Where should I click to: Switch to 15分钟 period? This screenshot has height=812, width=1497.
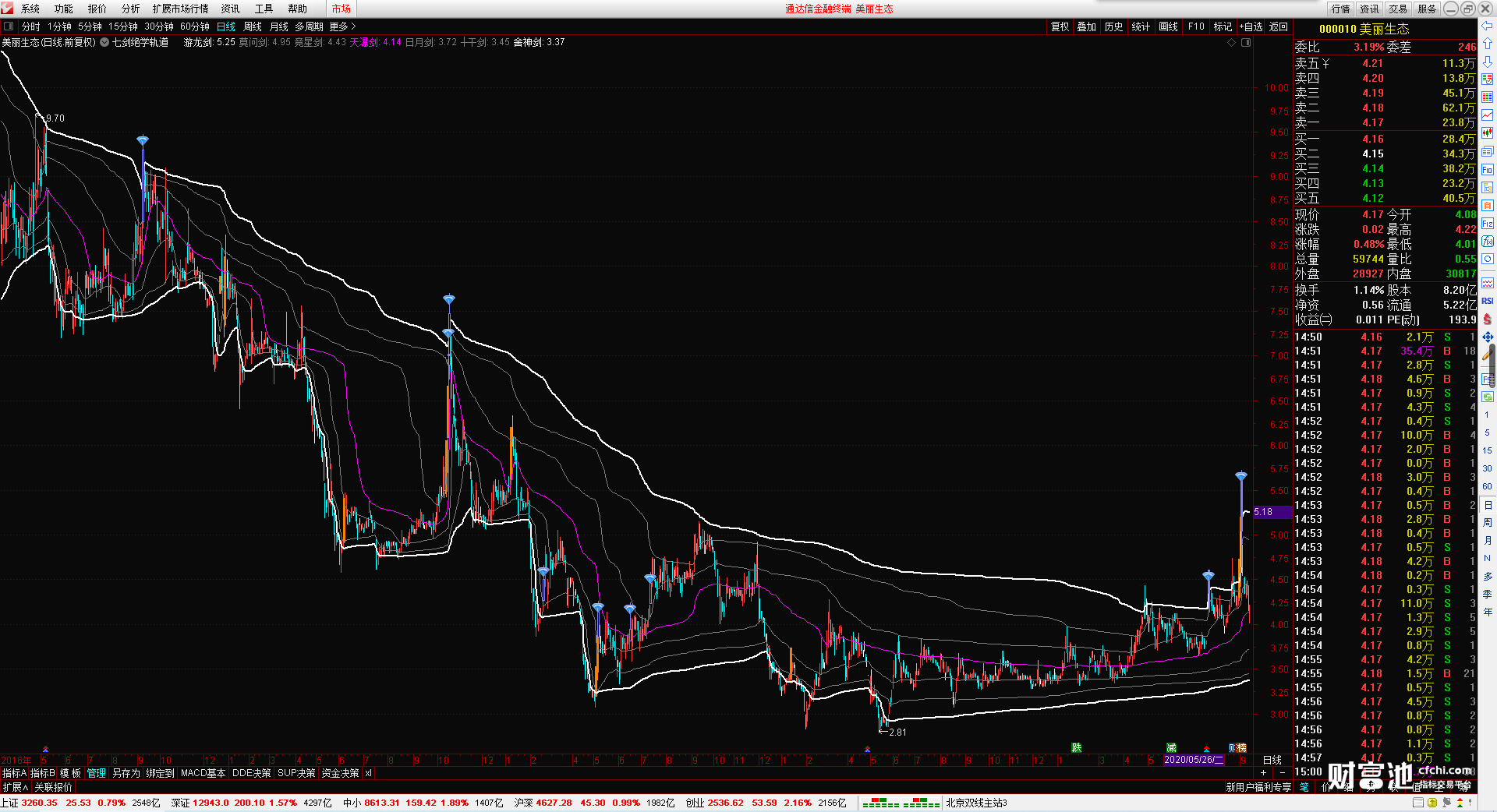tap(123, 26)
